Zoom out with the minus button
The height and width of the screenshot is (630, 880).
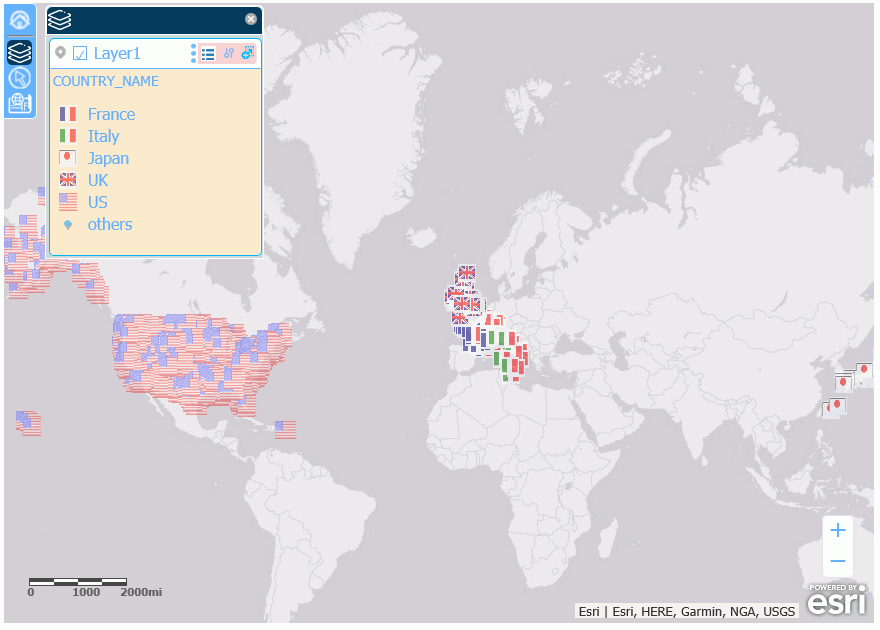click(837, 561)
